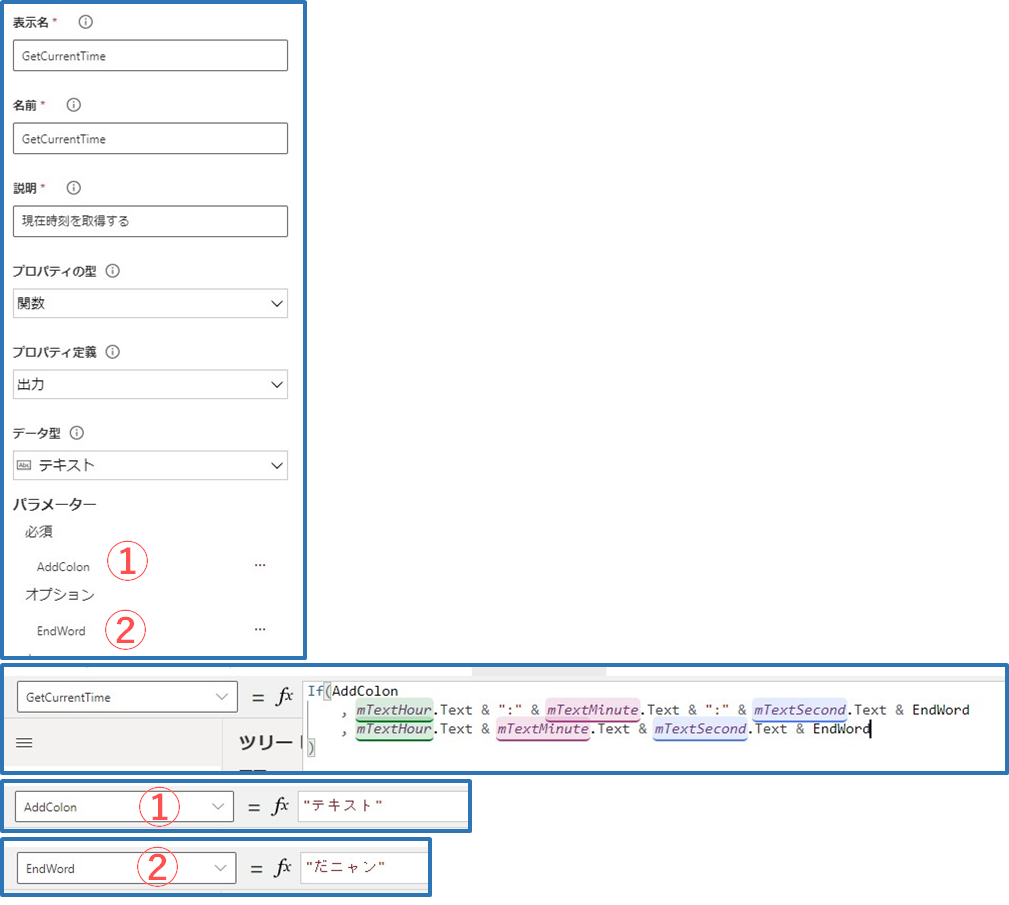Image resolution: width=1009 pixels, height=905 pixels.
Task: Click the 説明 field containing 現在時刻を取得する
Action: [150, 221]
